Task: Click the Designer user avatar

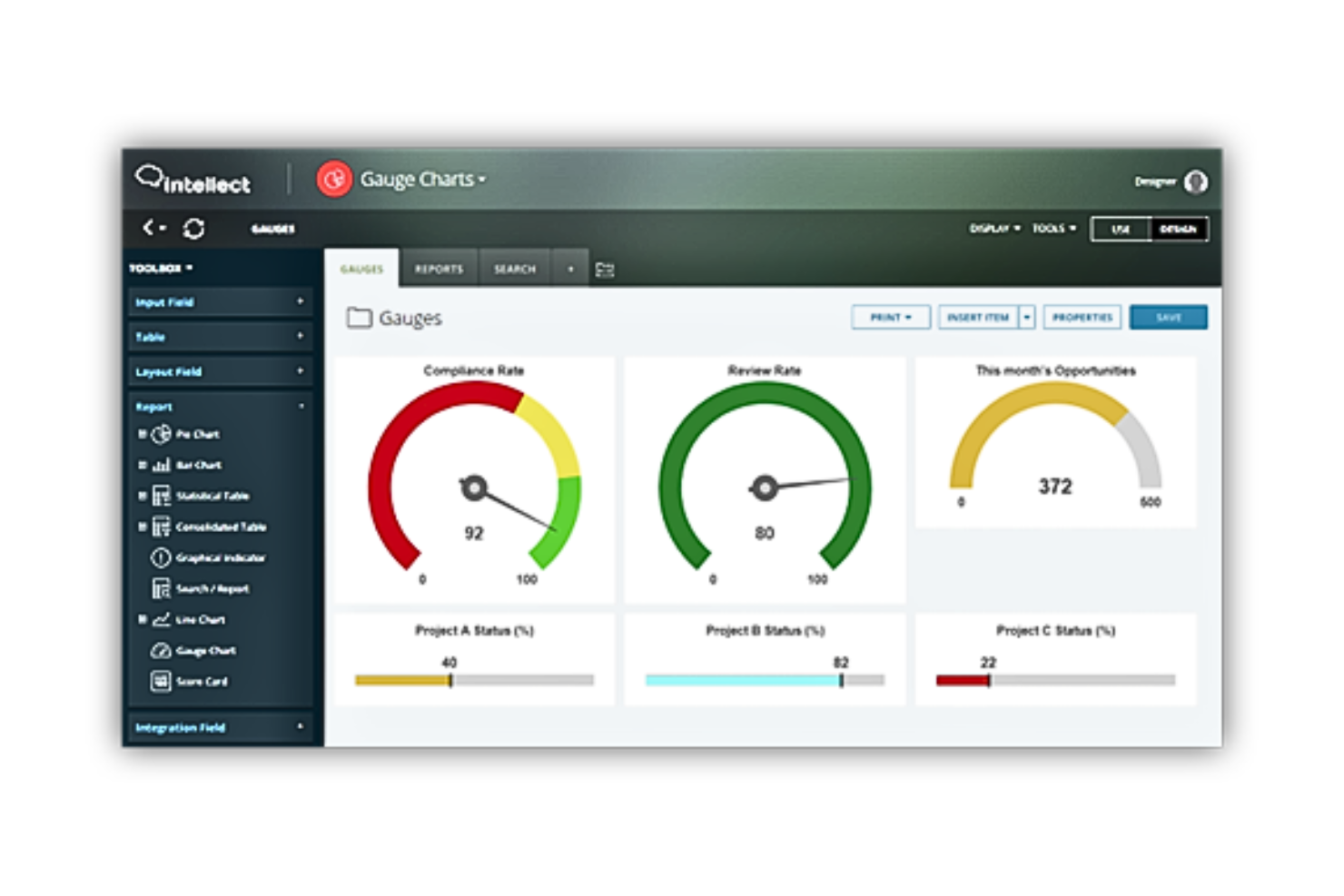Action: coord(1197,182)
